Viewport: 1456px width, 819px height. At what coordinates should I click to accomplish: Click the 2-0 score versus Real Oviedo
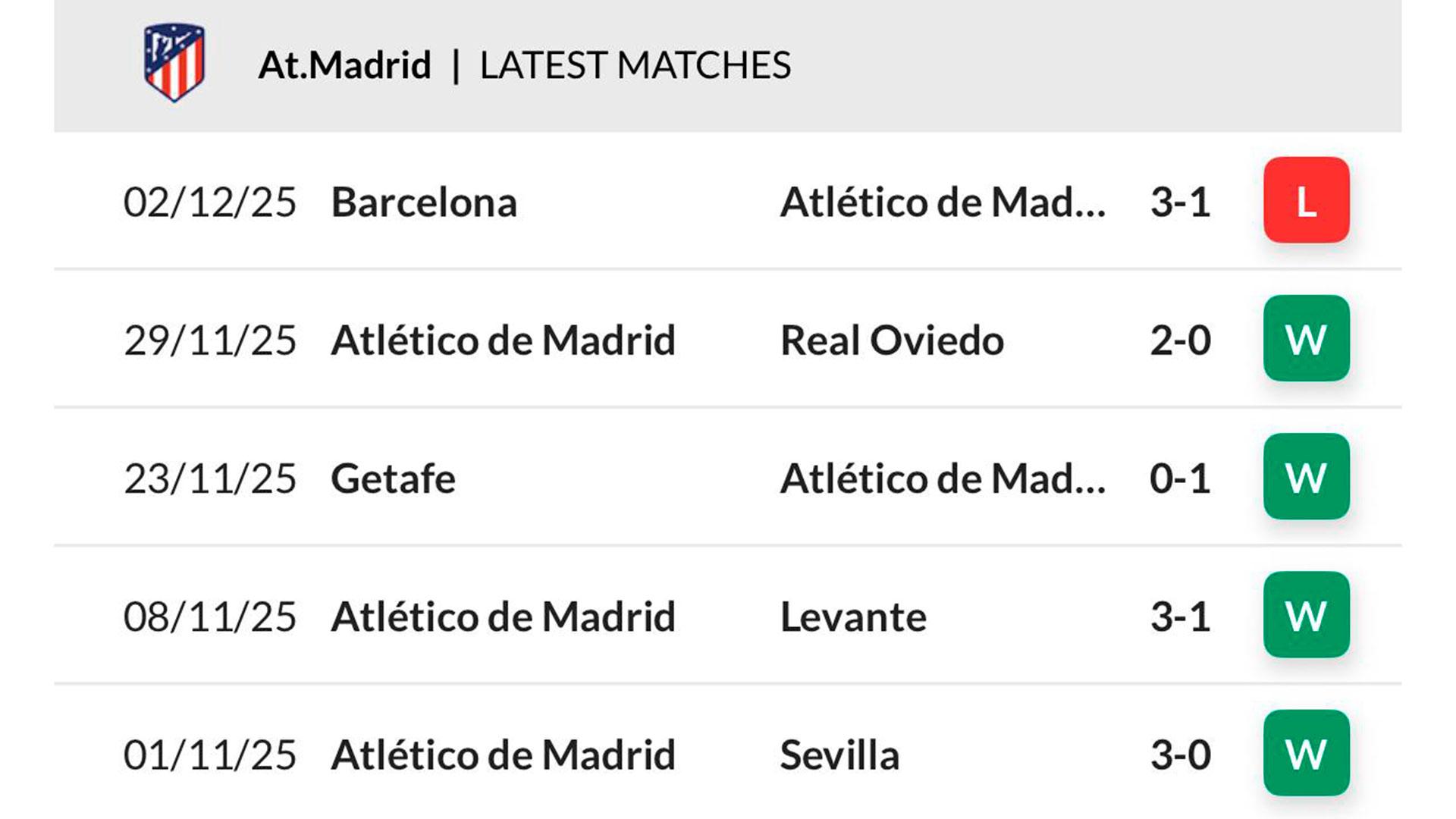[1180, 340]
